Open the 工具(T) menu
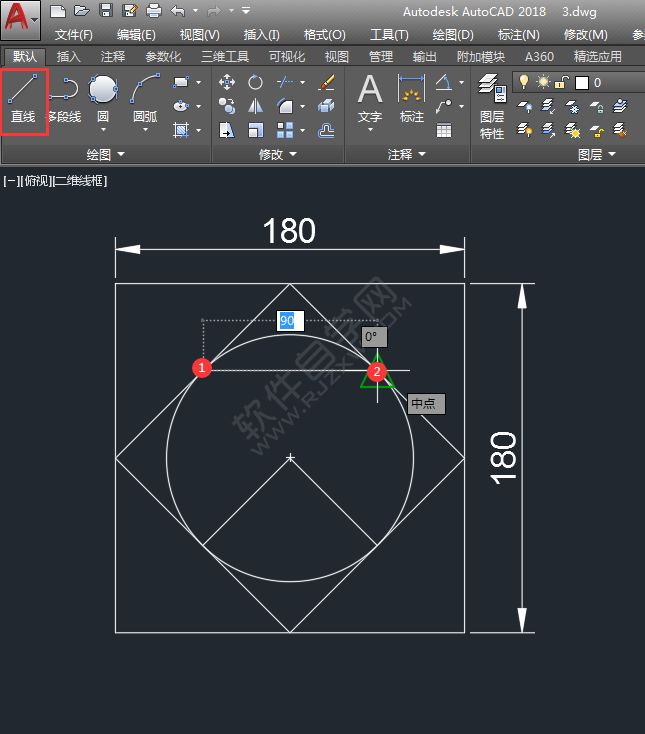Screen dimensions: 645x734 click(389, 35)
